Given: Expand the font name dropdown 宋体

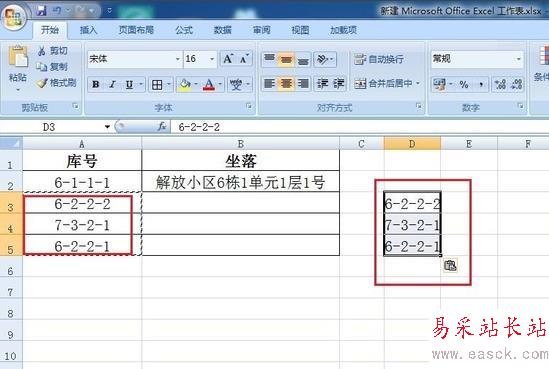Looking at the screenshot, I should click(x=178, y=59).
